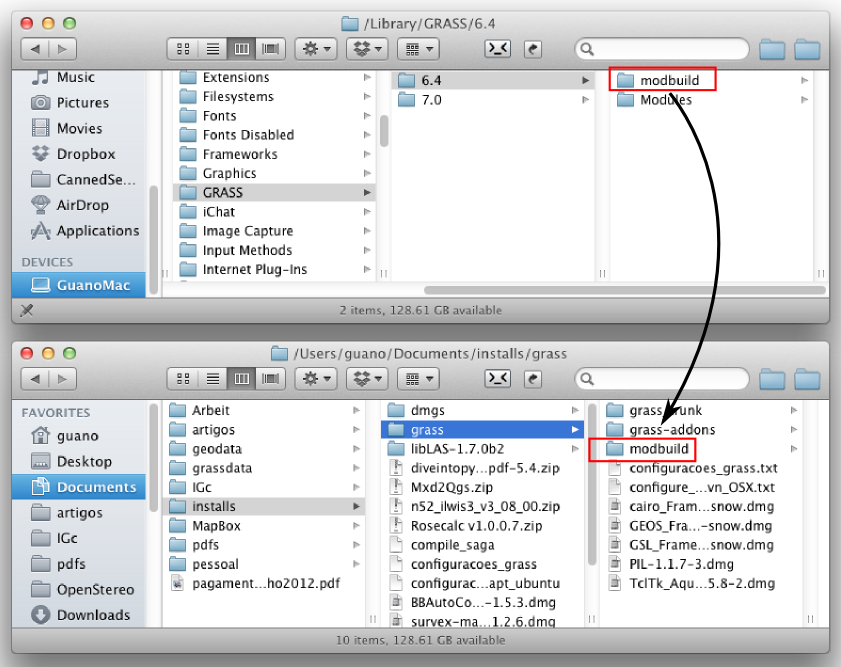Select the highlighted grass folder
The width and height of the screenshot is (841, 667).
click(x=483, y=429)
